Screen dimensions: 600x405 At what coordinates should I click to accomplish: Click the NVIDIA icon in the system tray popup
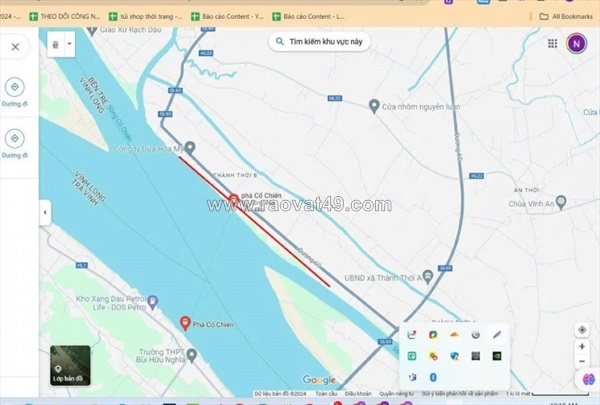(497, 356)
